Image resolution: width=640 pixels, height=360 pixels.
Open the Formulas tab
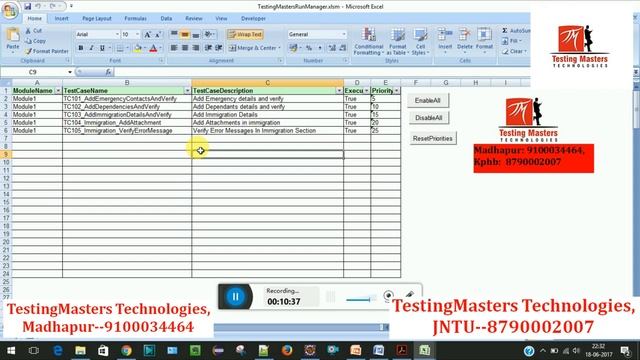(x=135, y=18)
